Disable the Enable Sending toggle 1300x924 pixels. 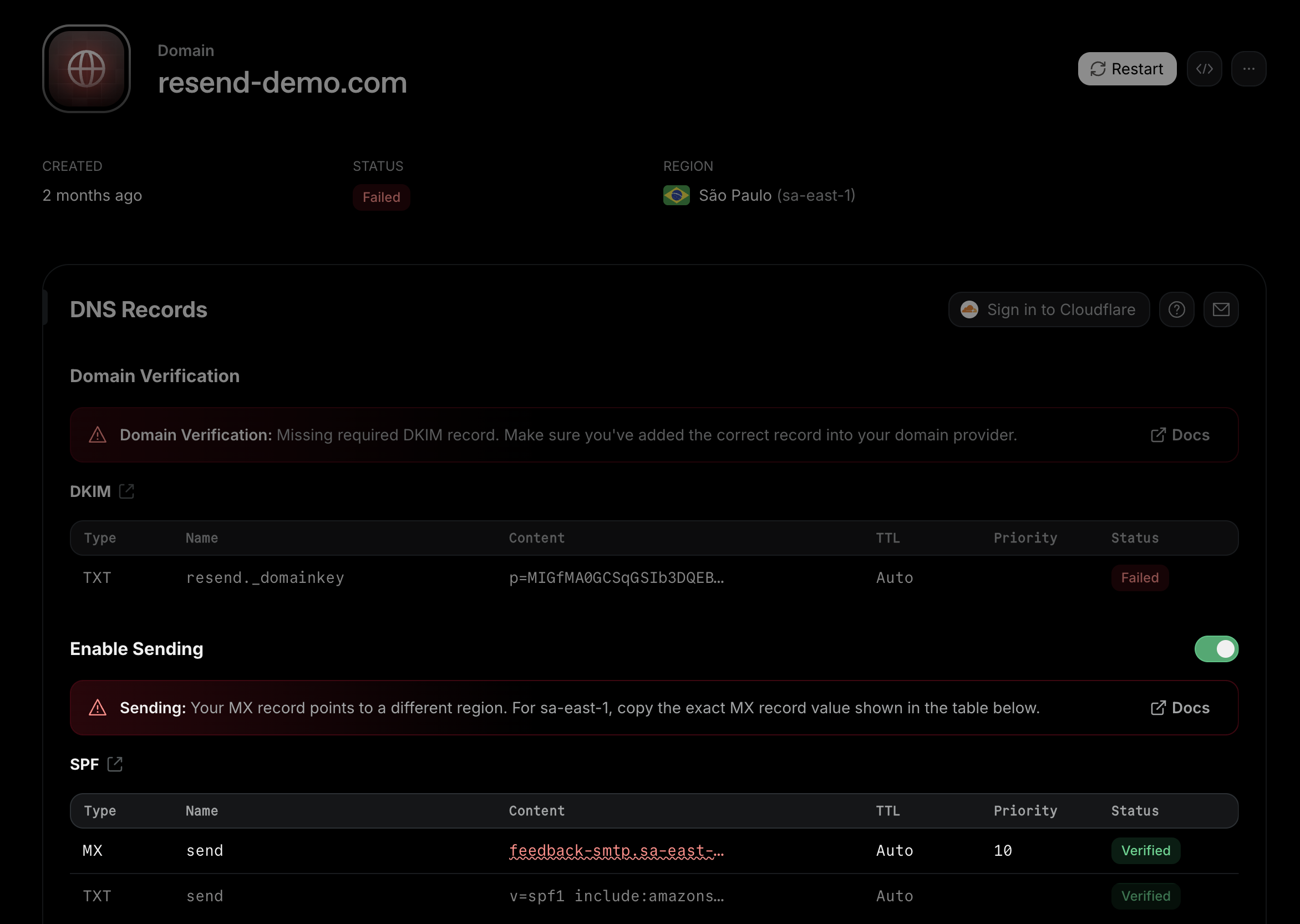pyautogui.click(x=1217, y=648)
